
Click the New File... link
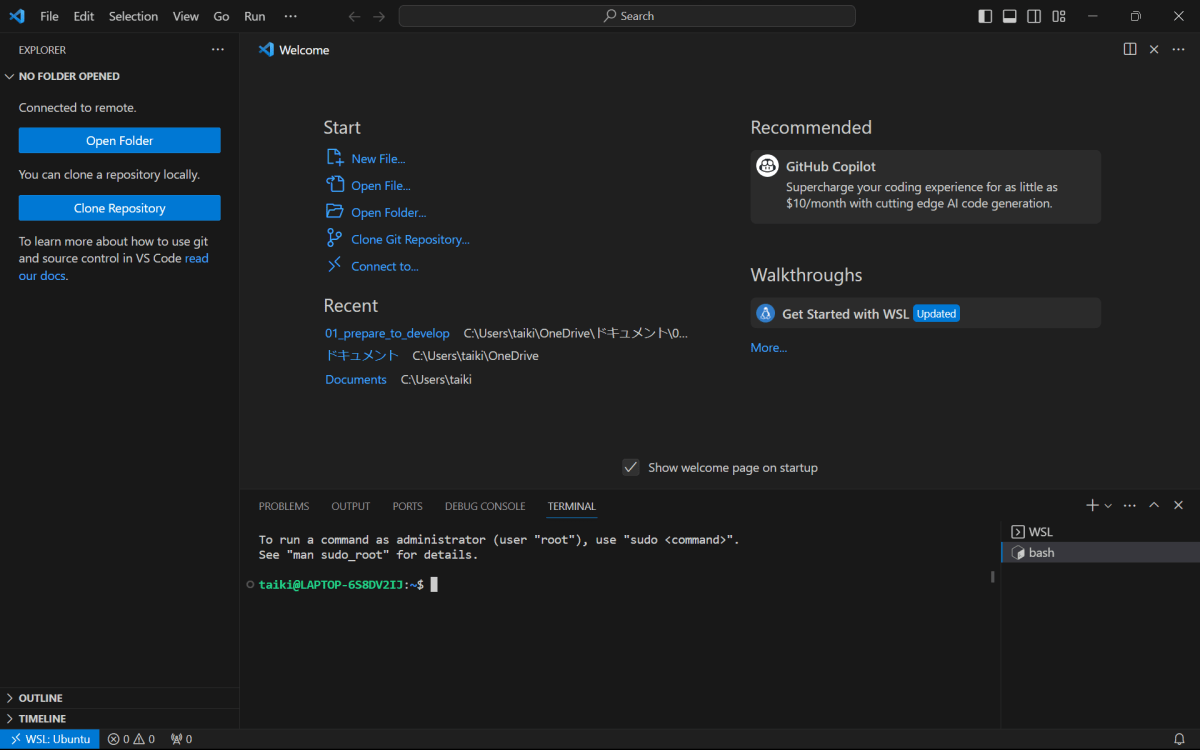(x=378, y=158)
